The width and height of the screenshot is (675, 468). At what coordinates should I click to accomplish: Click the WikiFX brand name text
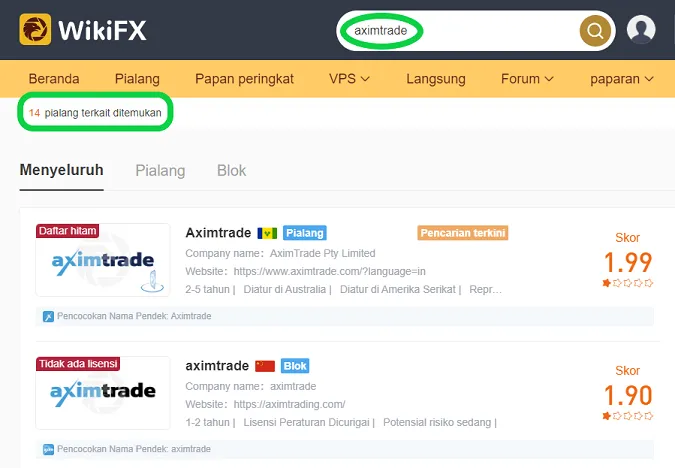[102, 31]
